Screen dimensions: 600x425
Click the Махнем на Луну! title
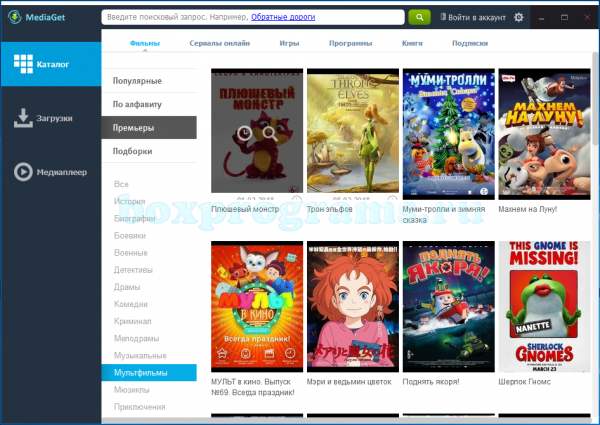[528, 209]
